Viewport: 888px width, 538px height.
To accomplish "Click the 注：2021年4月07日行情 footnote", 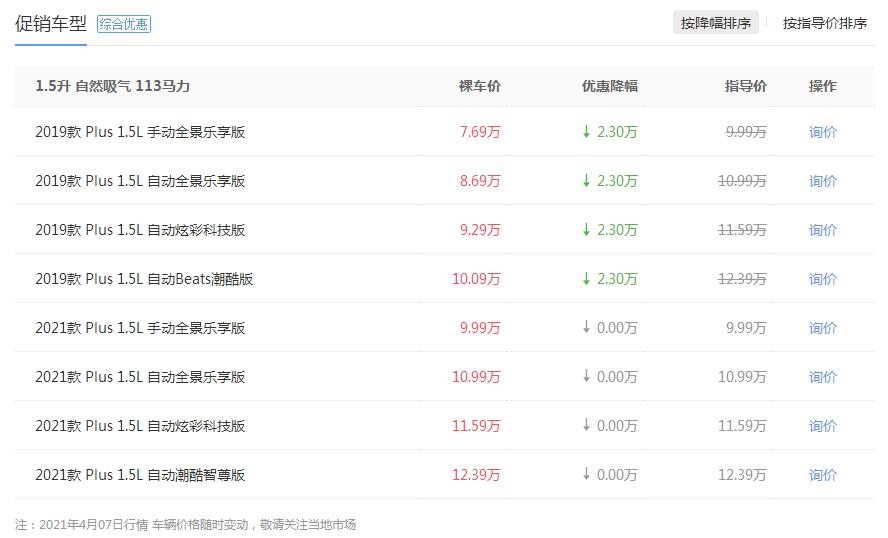I will tap(185, 525).
